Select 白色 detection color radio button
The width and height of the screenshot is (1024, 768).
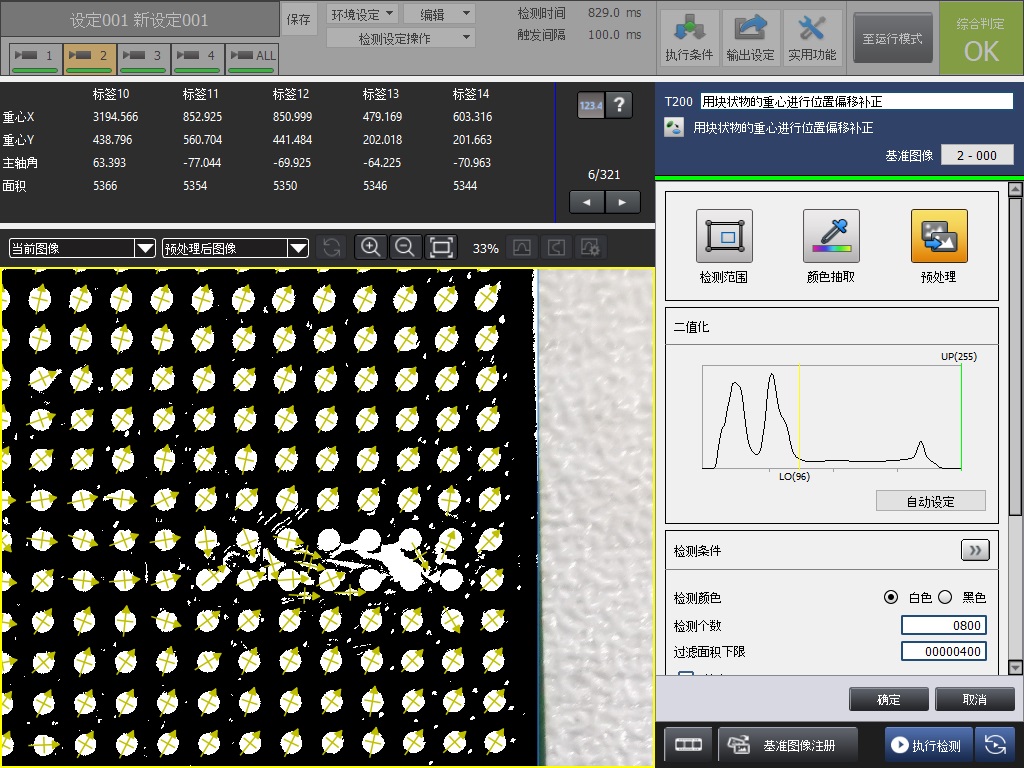(x=891, y=597)
